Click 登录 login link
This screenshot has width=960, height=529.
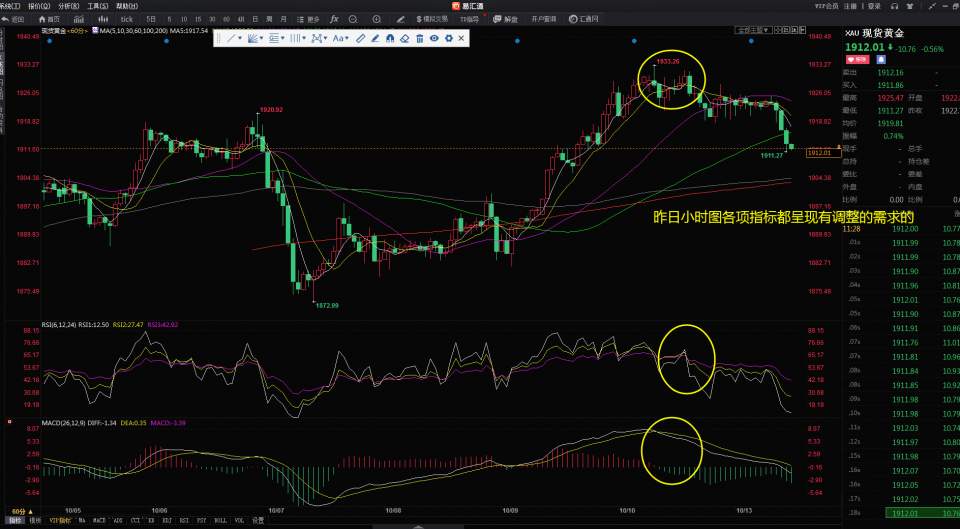874,6
